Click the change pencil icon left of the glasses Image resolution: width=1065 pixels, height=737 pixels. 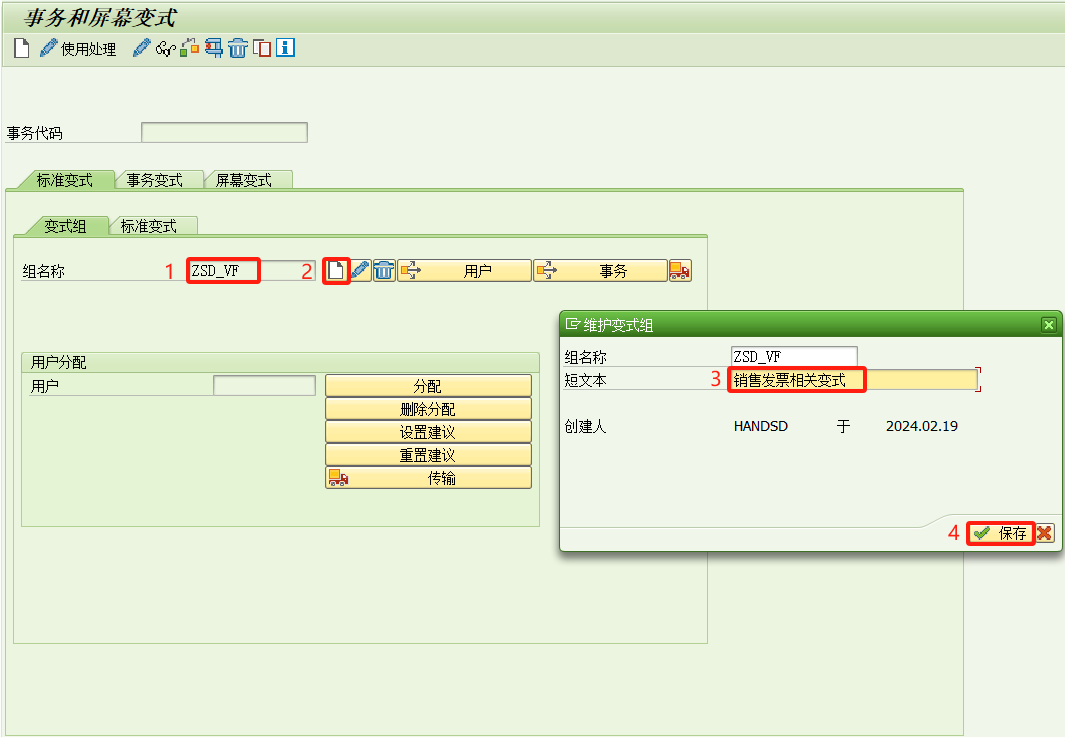coord(141,48)
